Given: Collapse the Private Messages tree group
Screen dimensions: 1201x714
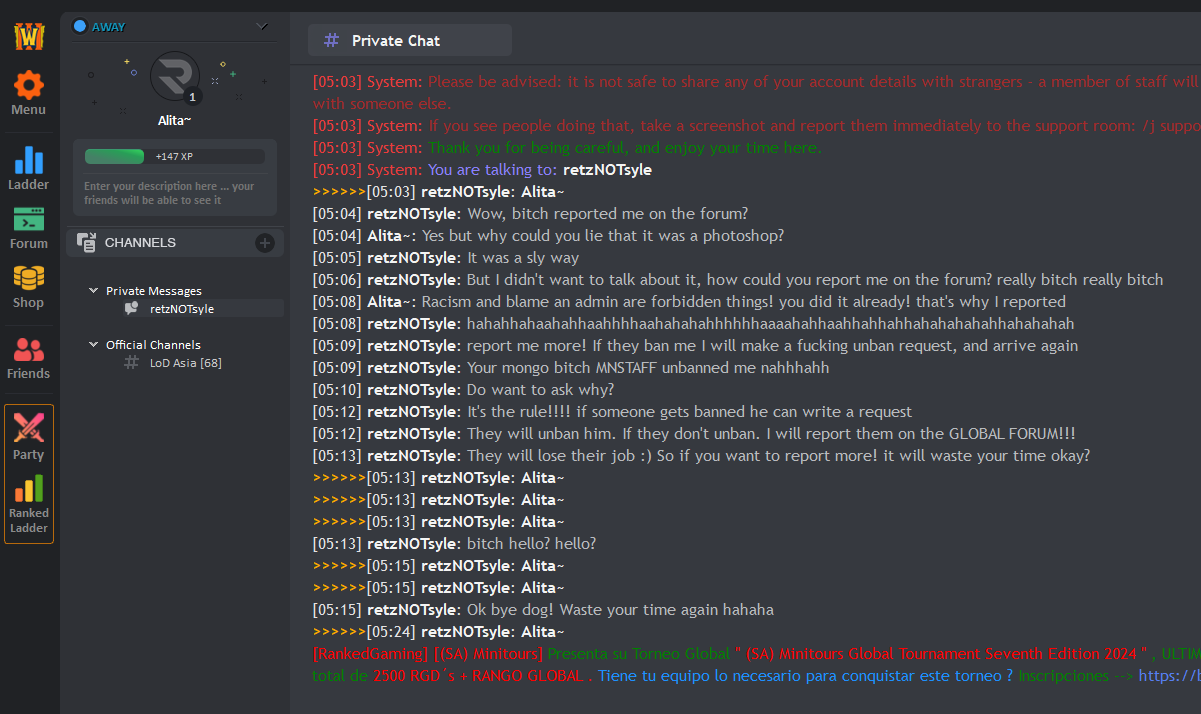Looking at the screenshot, I should click(x=93, y=291).
